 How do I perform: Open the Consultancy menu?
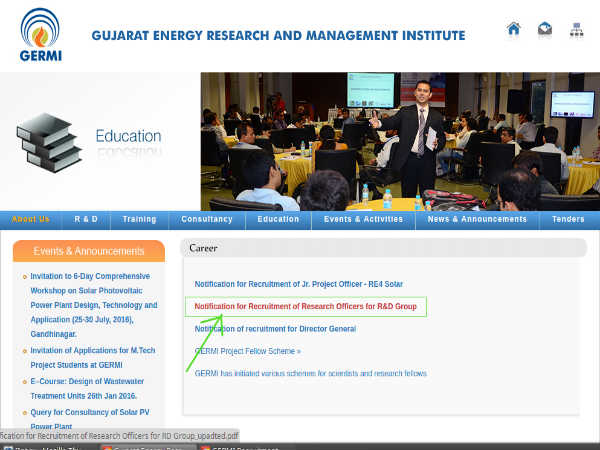click(207, 219)
